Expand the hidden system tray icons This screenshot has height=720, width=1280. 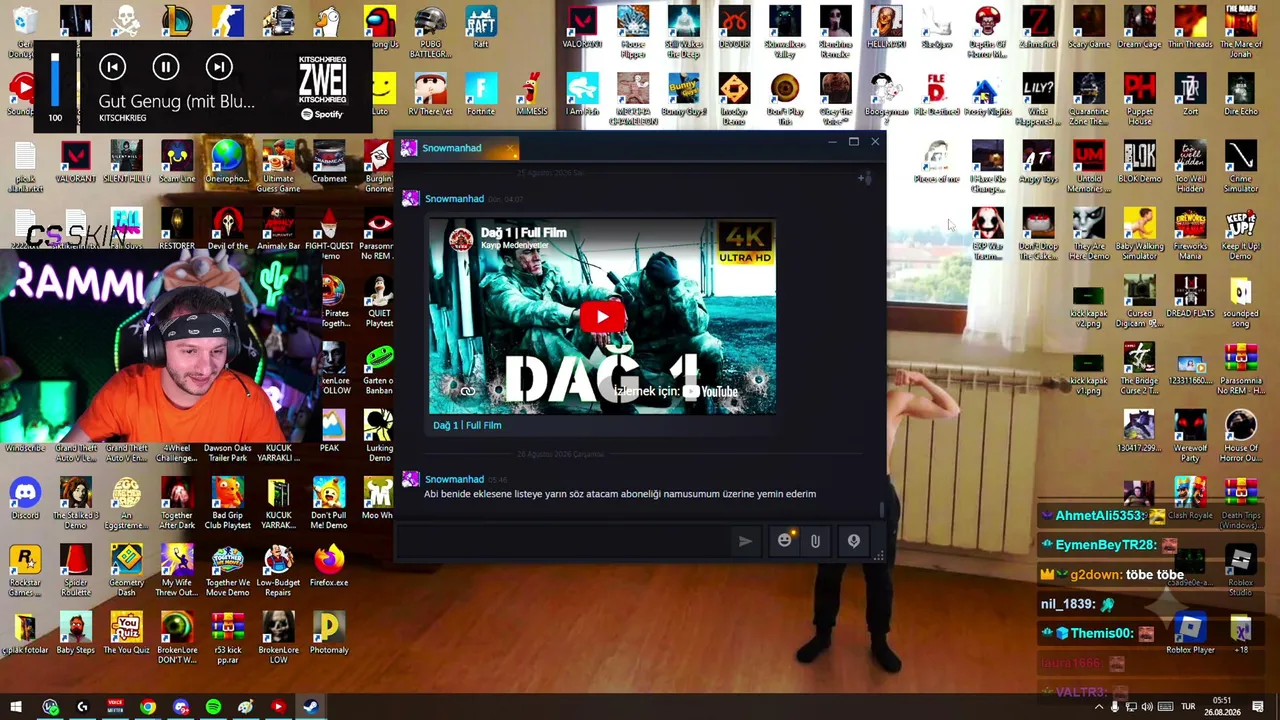(1099, 707)
